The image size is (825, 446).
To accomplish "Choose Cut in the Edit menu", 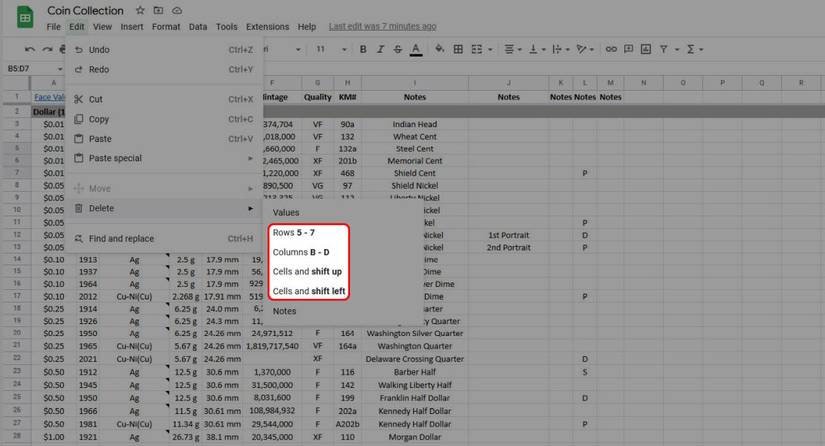I will pos(164,99).
